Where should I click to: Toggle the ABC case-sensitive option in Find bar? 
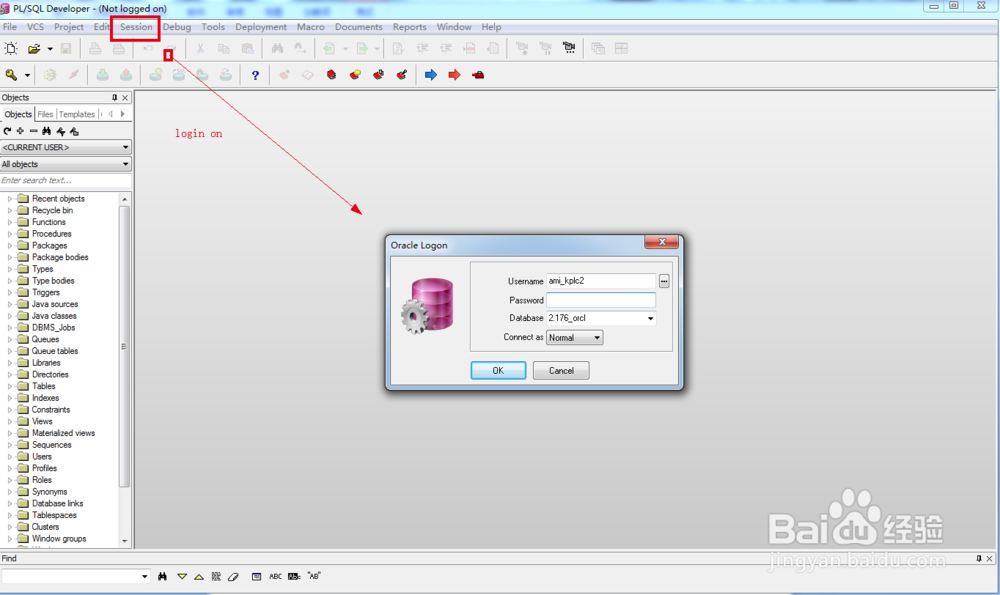tap(276, 577)
